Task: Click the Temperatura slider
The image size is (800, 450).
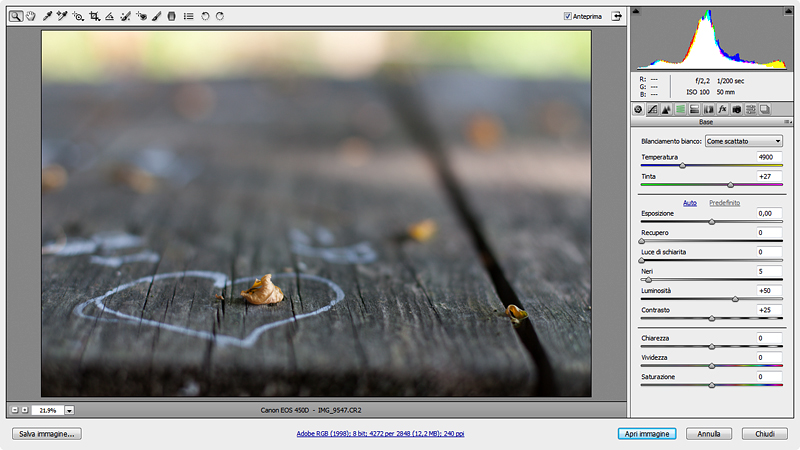Action: (x=711, y=166)
